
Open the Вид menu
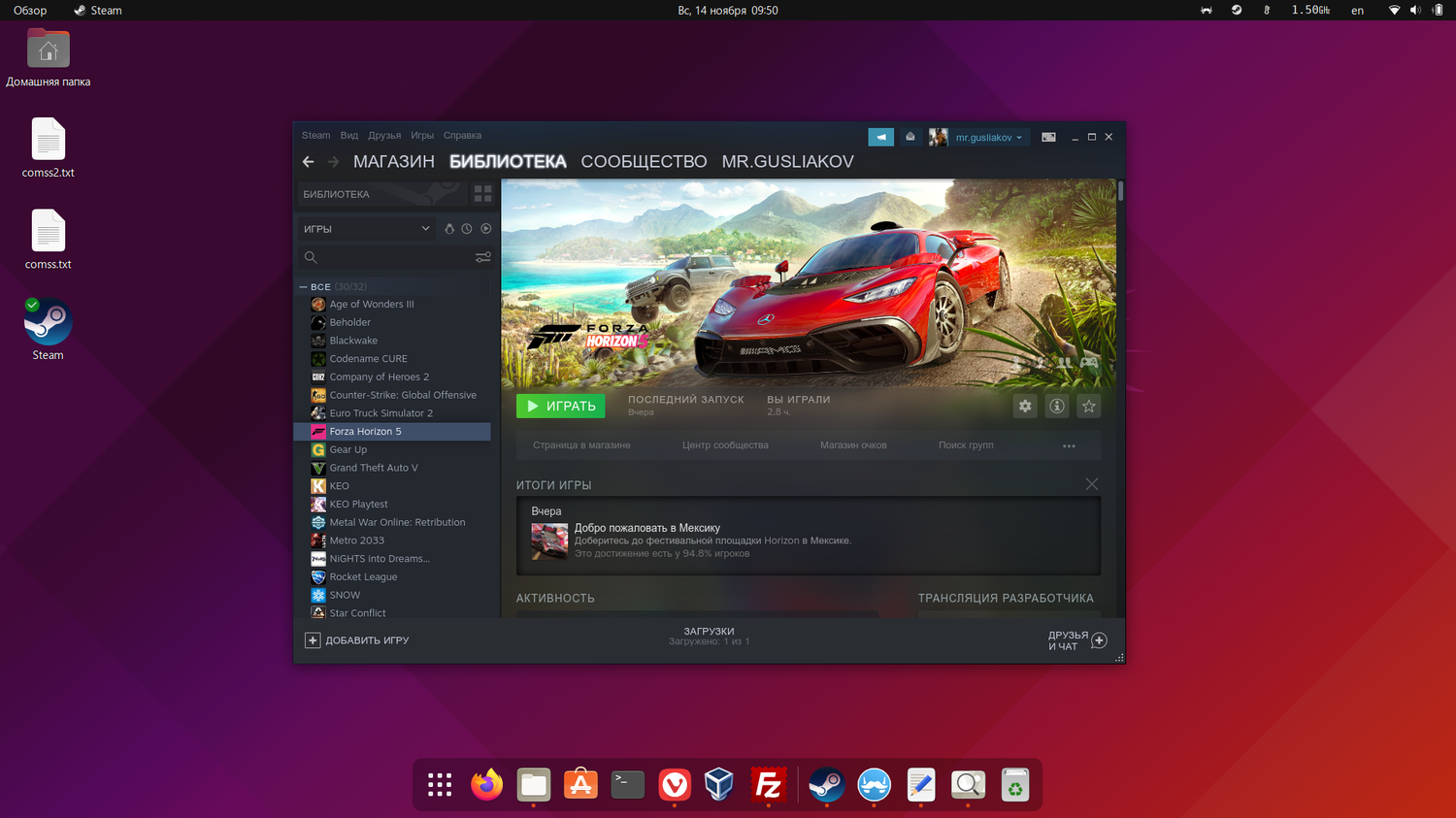point(349,136)
